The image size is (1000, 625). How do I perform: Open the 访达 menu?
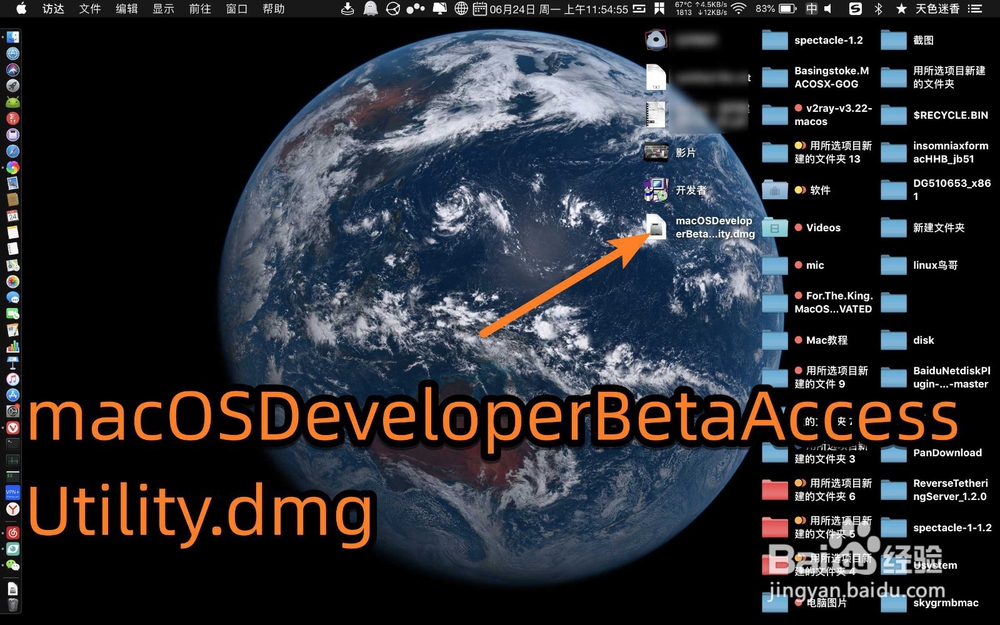(53, 9)
